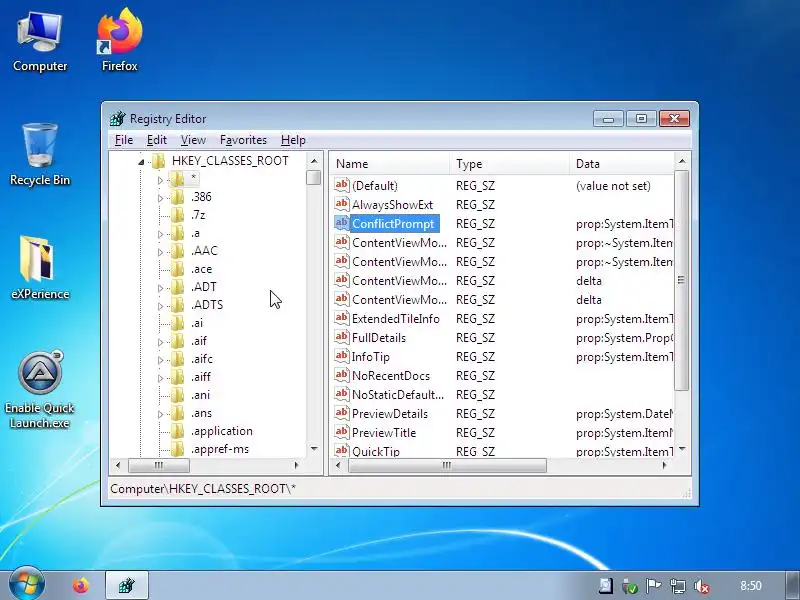Click the first tray icon left of the green check

coord(605,586)
